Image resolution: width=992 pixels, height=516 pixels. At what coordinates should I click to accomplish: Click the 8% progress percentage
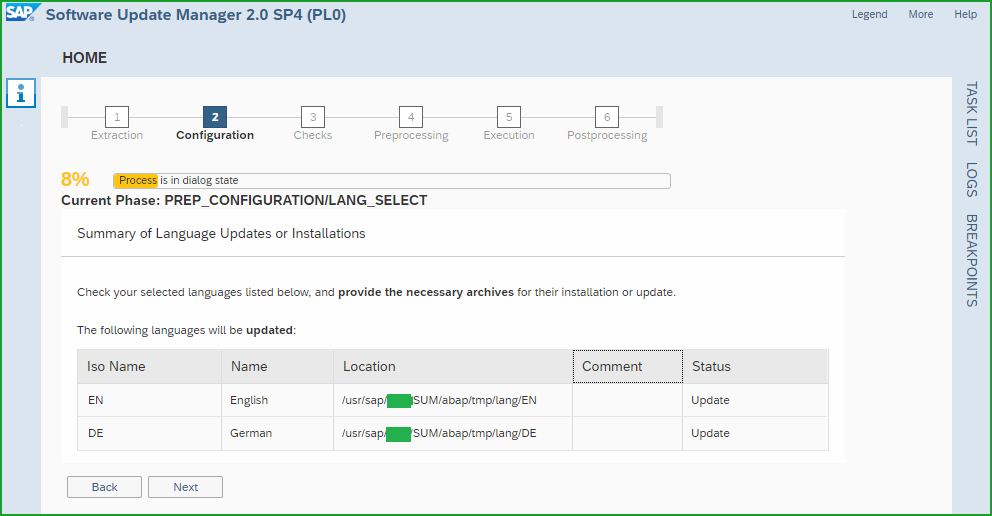tap(75, 180)
